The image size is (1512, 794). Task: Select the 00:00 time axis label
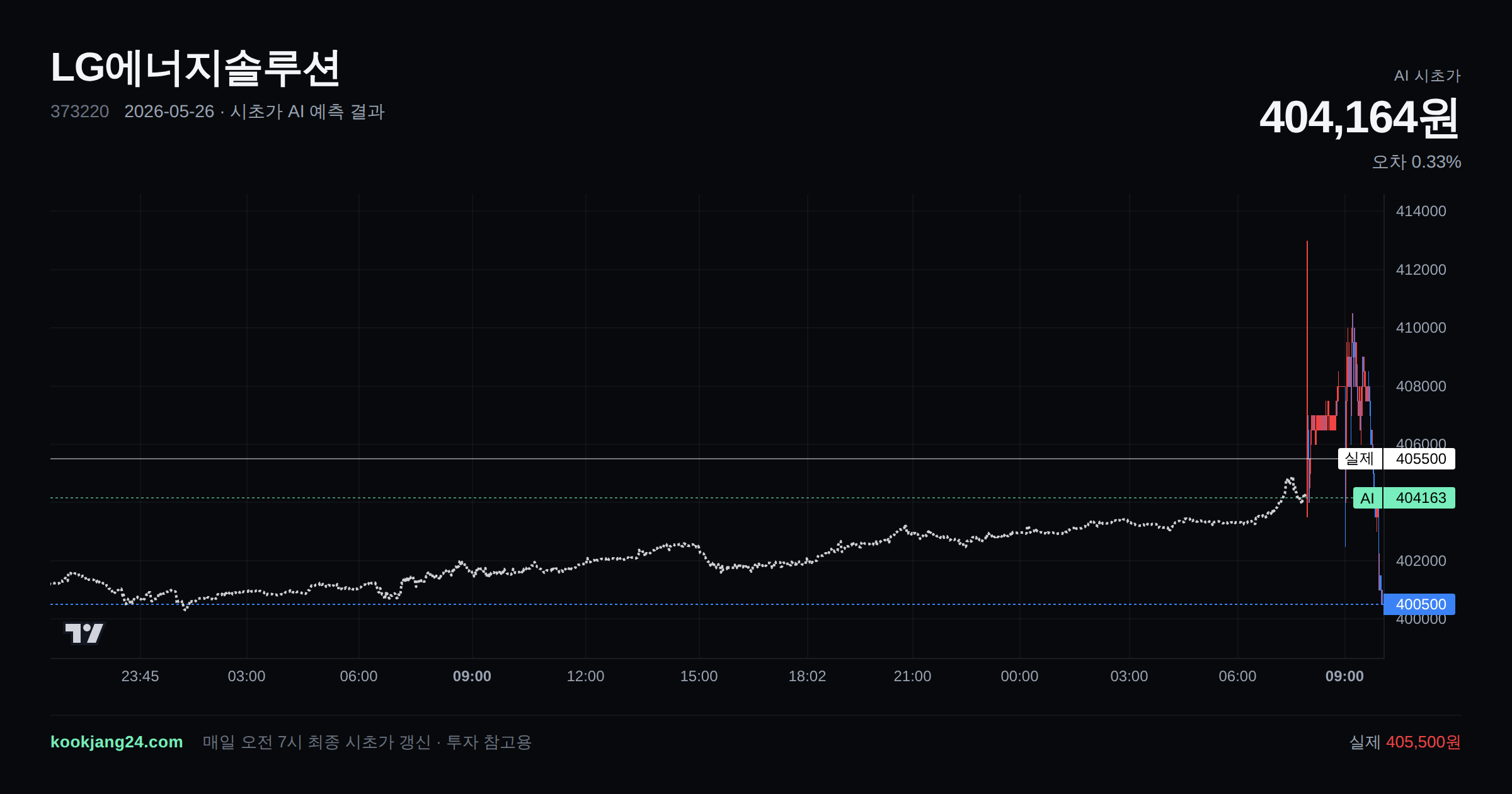1019,676
